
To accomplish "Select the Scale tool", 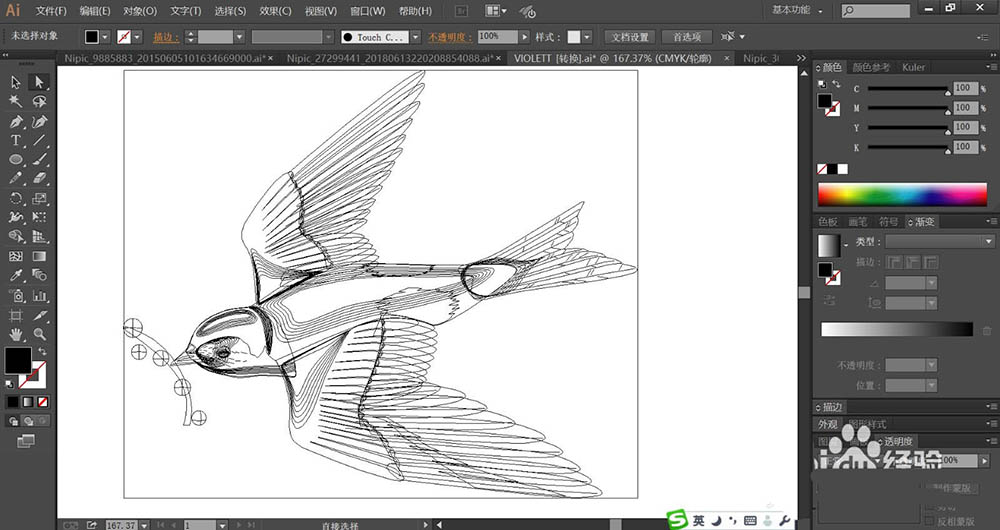I will (x=39, y=198).
